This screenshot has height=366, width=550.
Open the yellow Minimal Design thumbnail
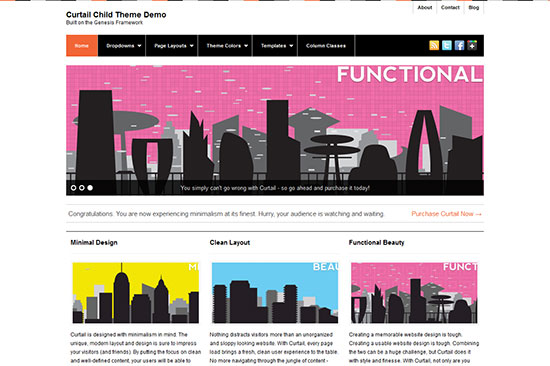click(135, 293)
